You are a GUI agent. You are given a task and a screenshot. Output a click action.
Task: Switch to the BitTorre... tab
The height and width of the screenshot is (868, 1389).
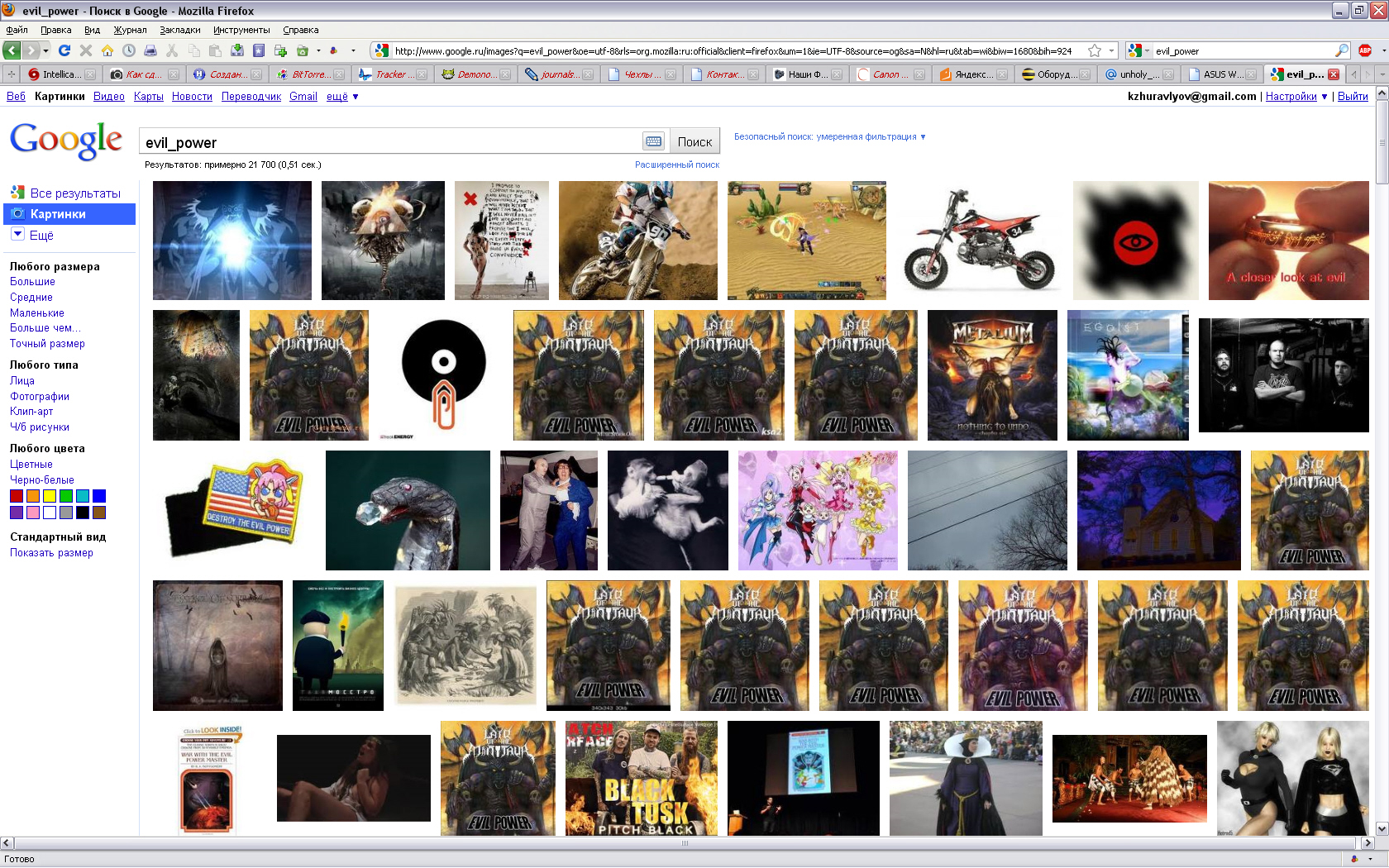click(309, 74)
